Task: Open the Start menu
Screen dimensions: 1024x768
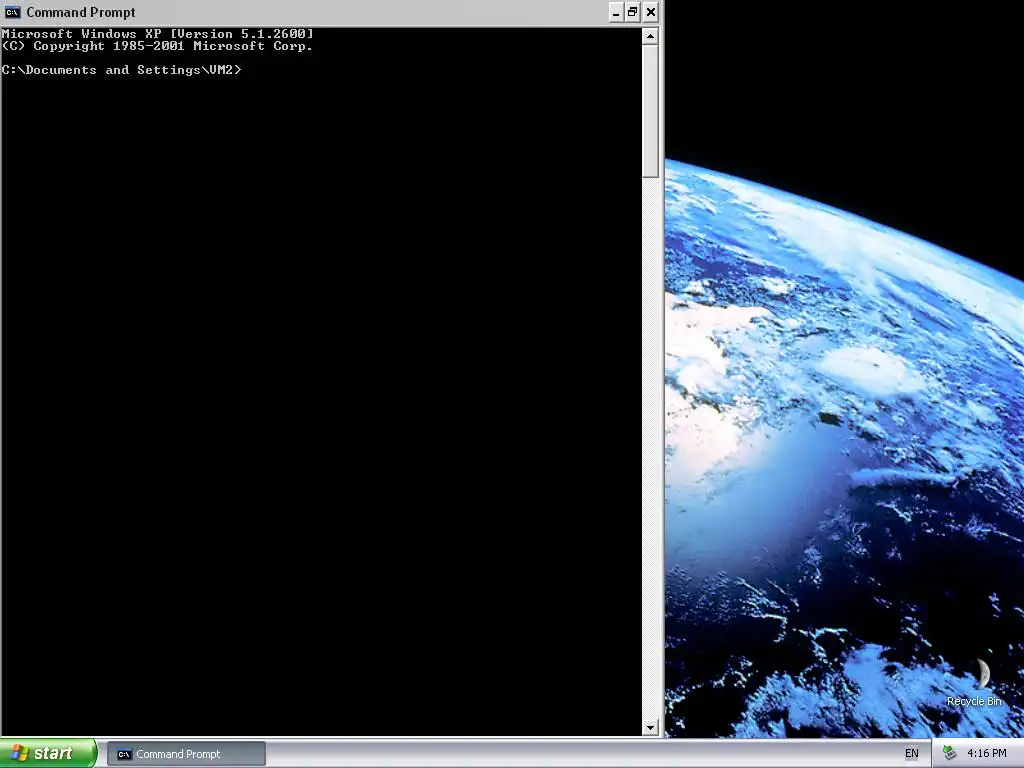Action: 48,753
